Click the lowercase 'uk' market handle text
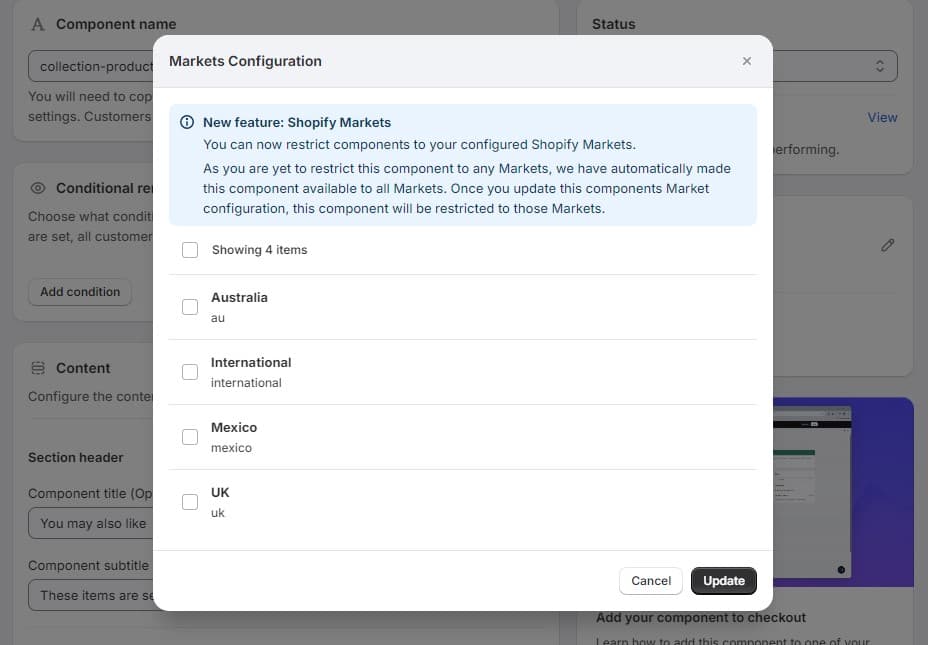The height and width of the screenshot is (645, 928). [x=218, y=513]
